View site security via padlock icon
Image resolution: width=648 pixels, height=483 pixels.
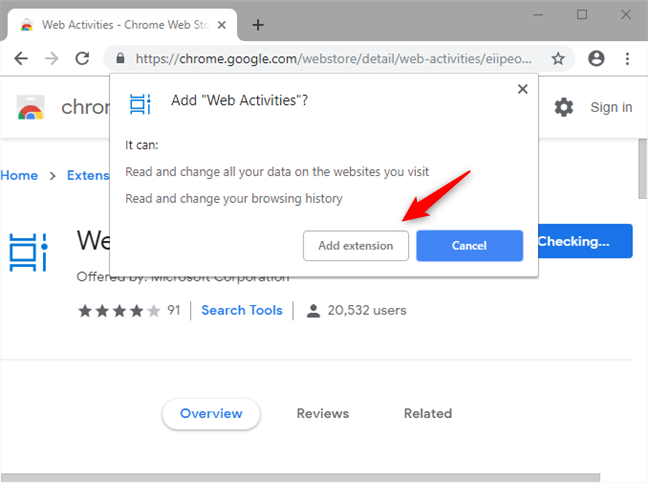pyautogui.click(x=120, y=58)
